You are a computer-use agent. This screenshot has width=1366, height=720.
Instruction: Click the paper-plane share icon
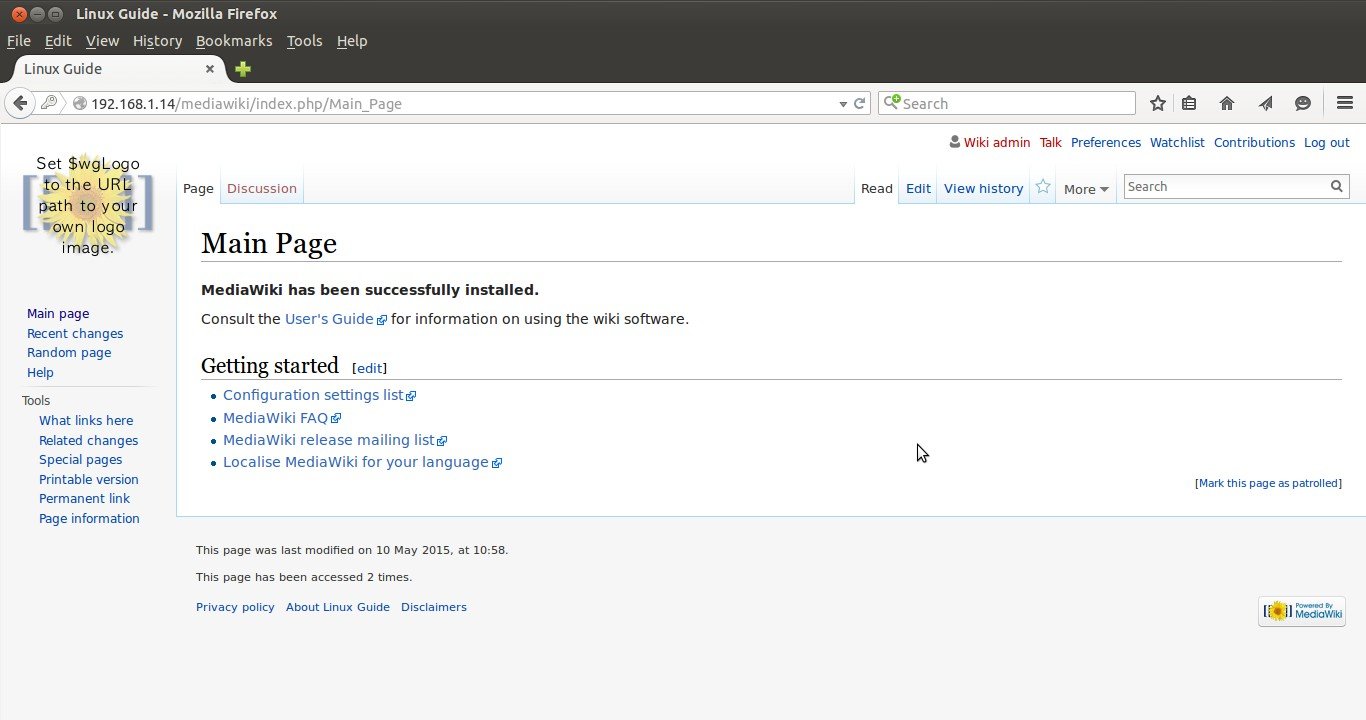click(1265, 103)
